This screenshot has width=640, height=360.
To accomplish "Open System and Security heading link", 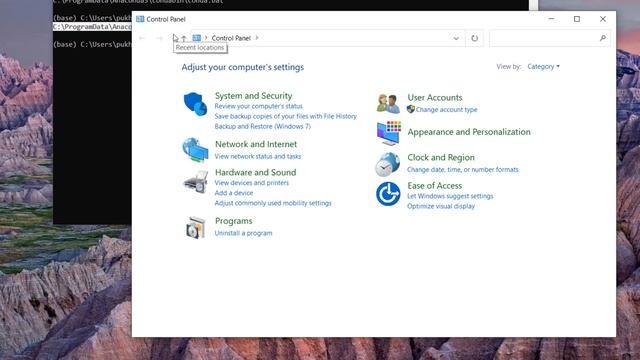I will pyautogui.click(x=253, y=96).
